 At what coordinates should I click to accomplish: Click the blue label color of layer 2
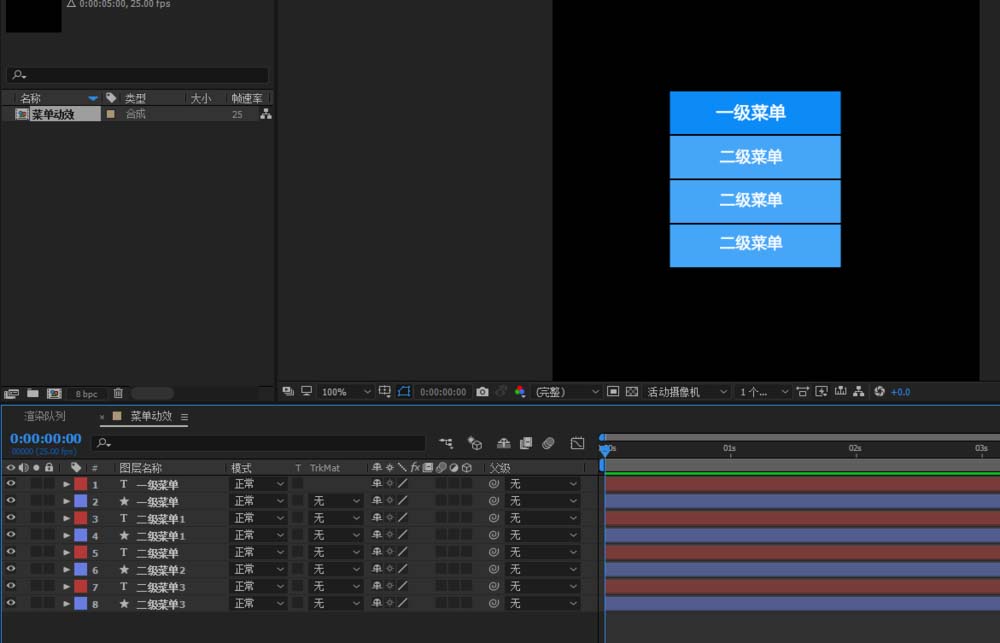pyautogui.click(x=80, y=501)
